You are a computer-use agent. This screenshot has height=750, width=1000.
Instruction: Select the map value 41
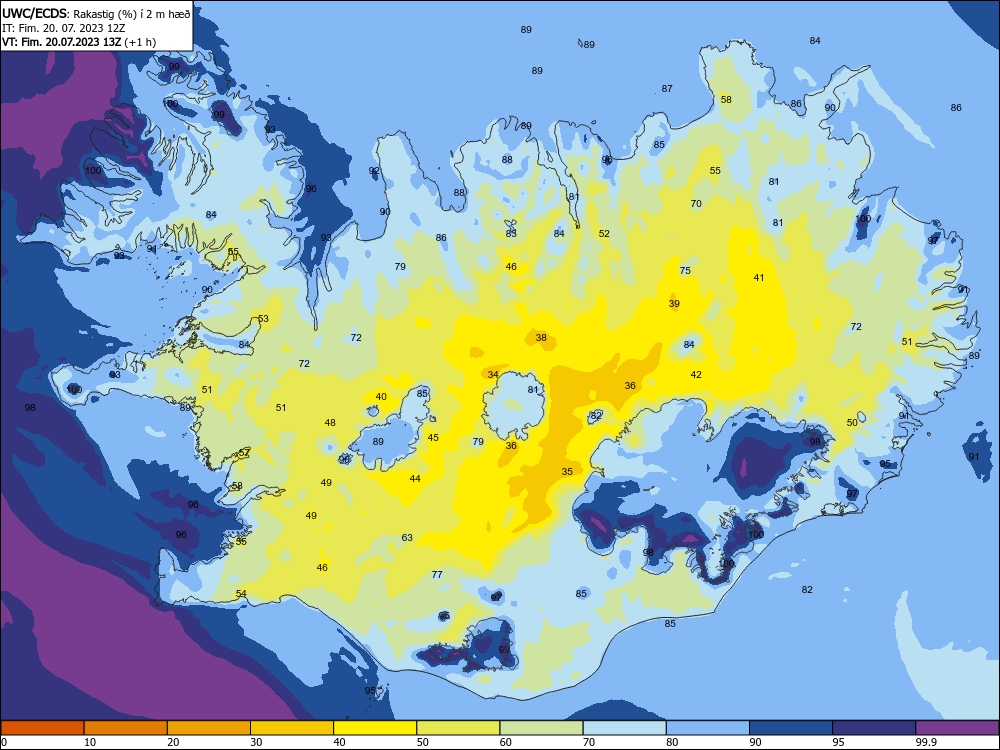point(759,277)
